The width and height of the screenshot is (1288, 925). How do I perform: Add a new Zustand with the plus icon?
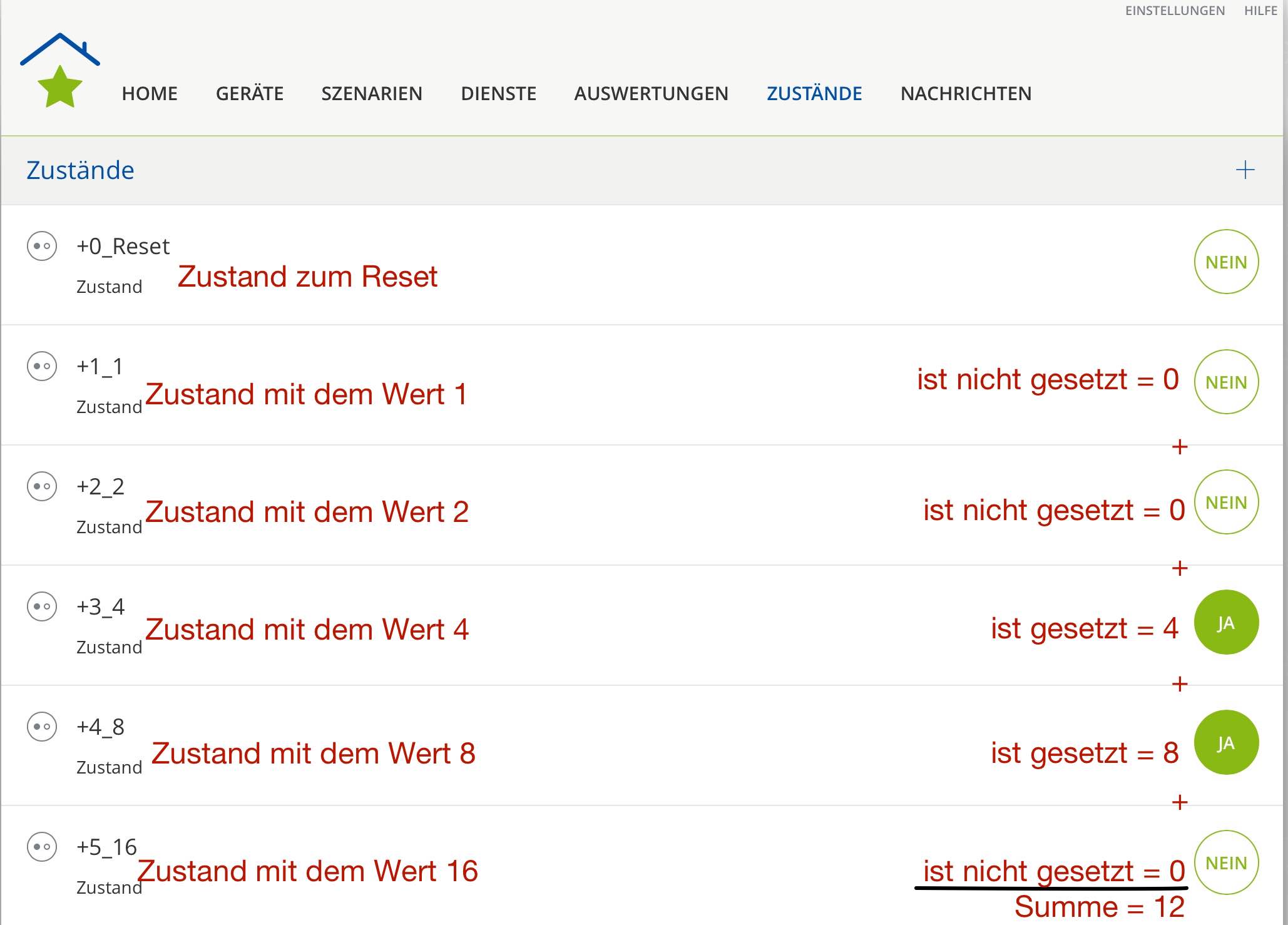pos(1245,170)
